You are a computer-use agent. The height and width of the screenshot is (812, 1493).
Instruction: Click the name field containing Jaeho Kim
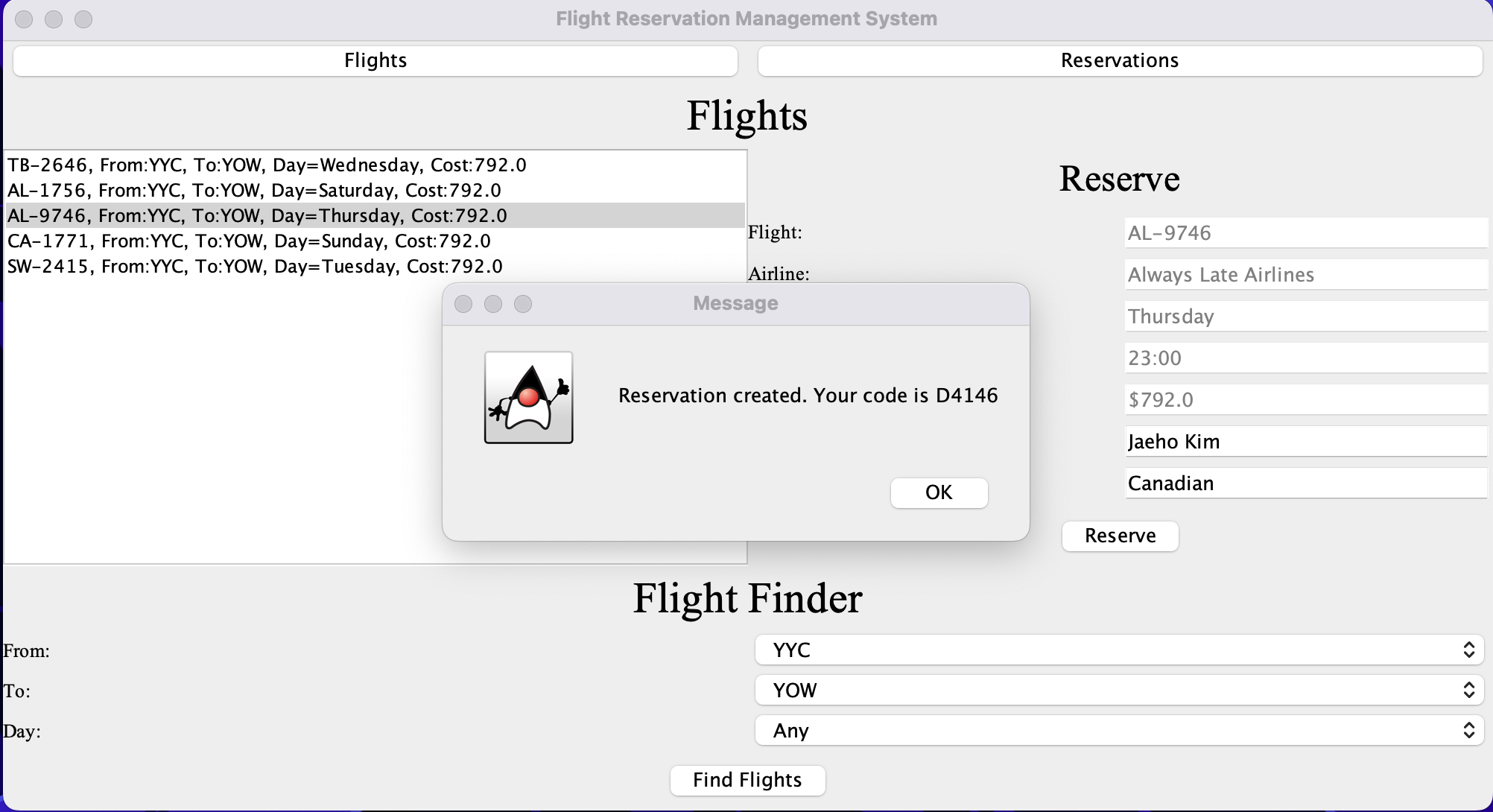pyautogui.click(x=1305, y=441)
